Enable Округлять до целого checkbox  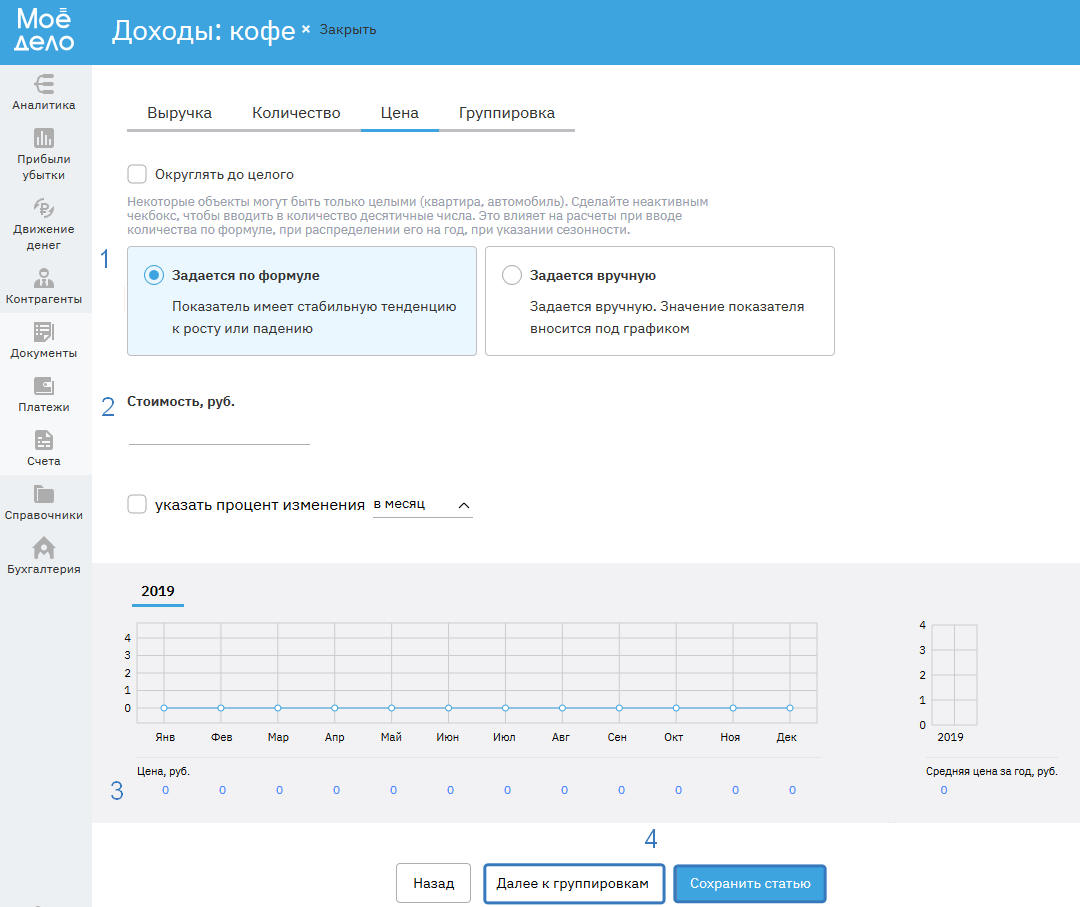point(137,174)
